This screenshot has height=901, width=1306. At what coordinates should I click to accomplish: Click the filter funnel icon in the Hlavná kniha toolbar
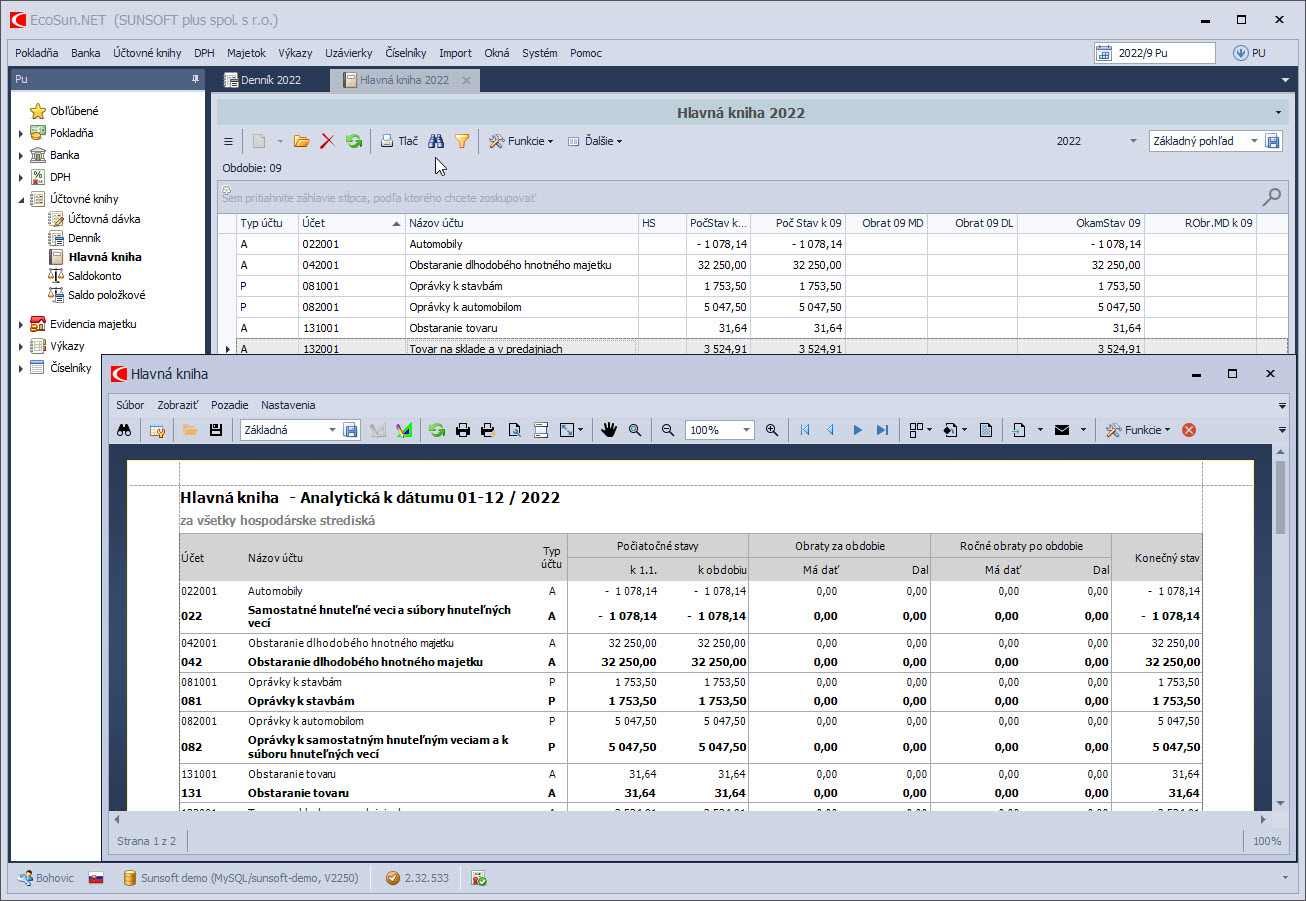[x=462, y=142]
